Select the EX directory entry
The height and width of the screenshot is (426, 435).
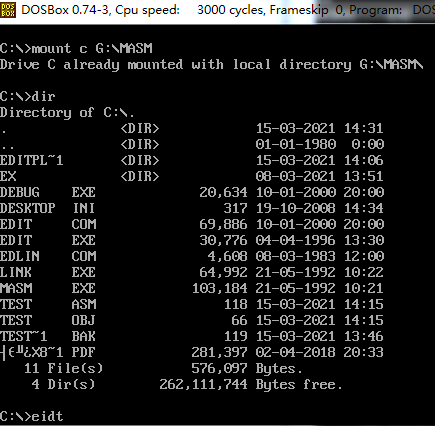[192, 176]
